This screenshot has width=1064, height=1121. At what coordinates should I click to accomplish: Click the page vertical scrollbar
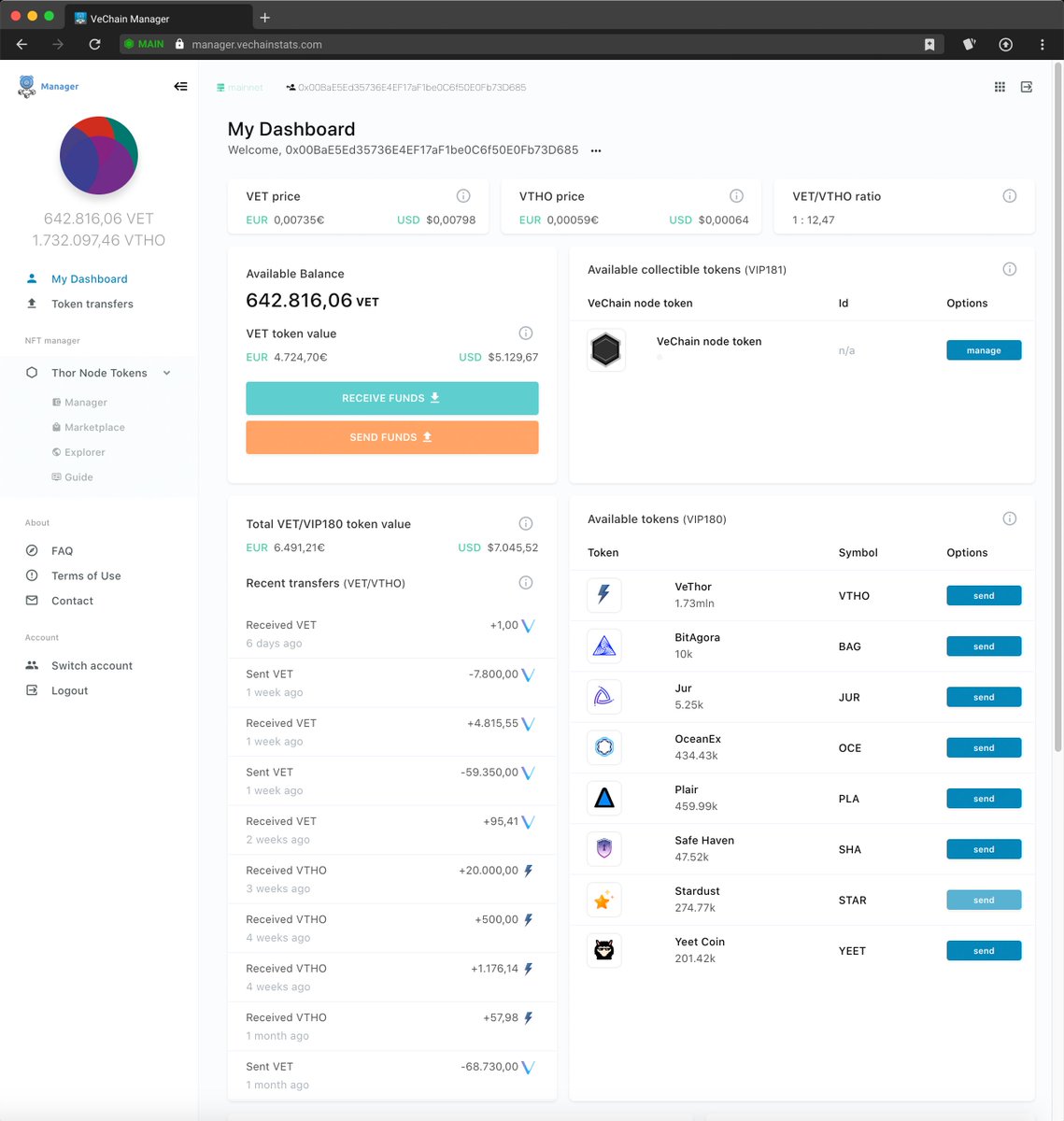click(1058, 406)
